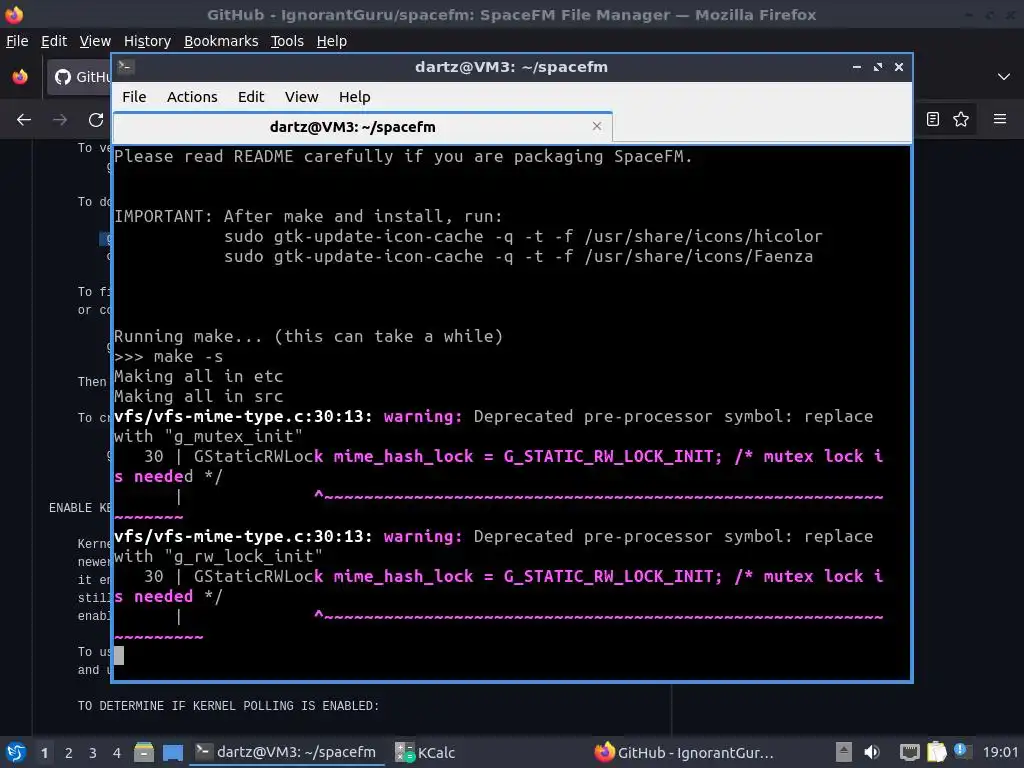Open the volume control in system tray
Image resolution: width=1024 pixels, height=768 pixels.
tap(872, 752)
